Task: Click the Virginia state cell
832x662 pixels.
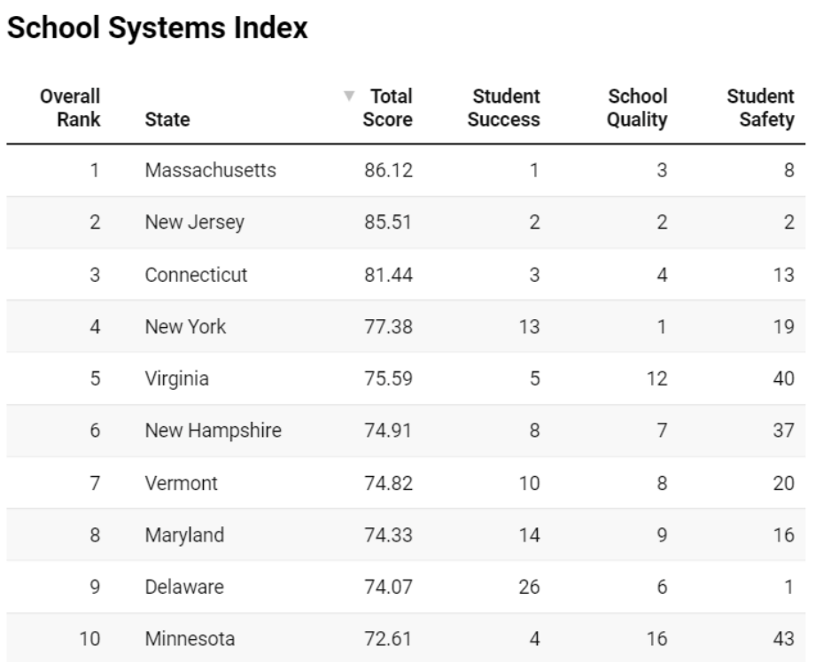Action: pos(177,379)
